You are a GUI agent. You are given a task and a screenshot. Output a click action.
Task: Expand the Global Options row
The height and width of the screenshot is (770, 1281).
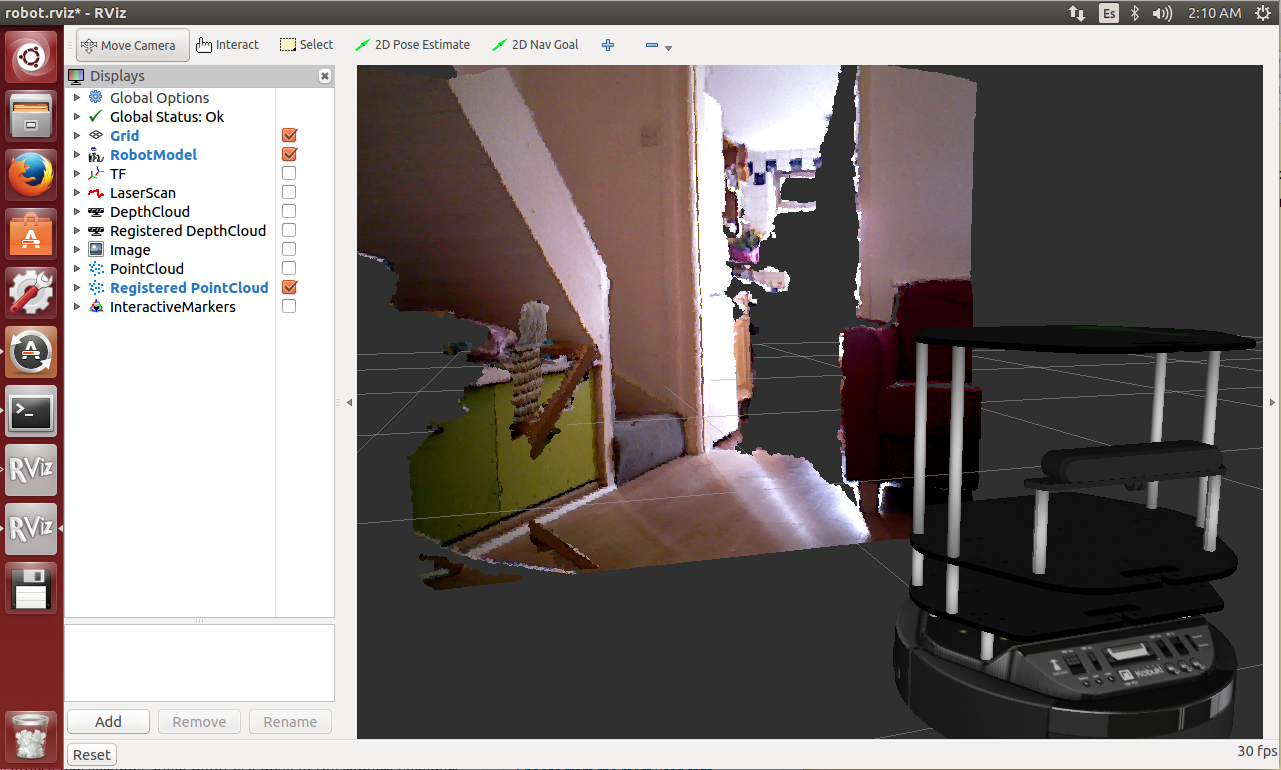pos(77,97)
